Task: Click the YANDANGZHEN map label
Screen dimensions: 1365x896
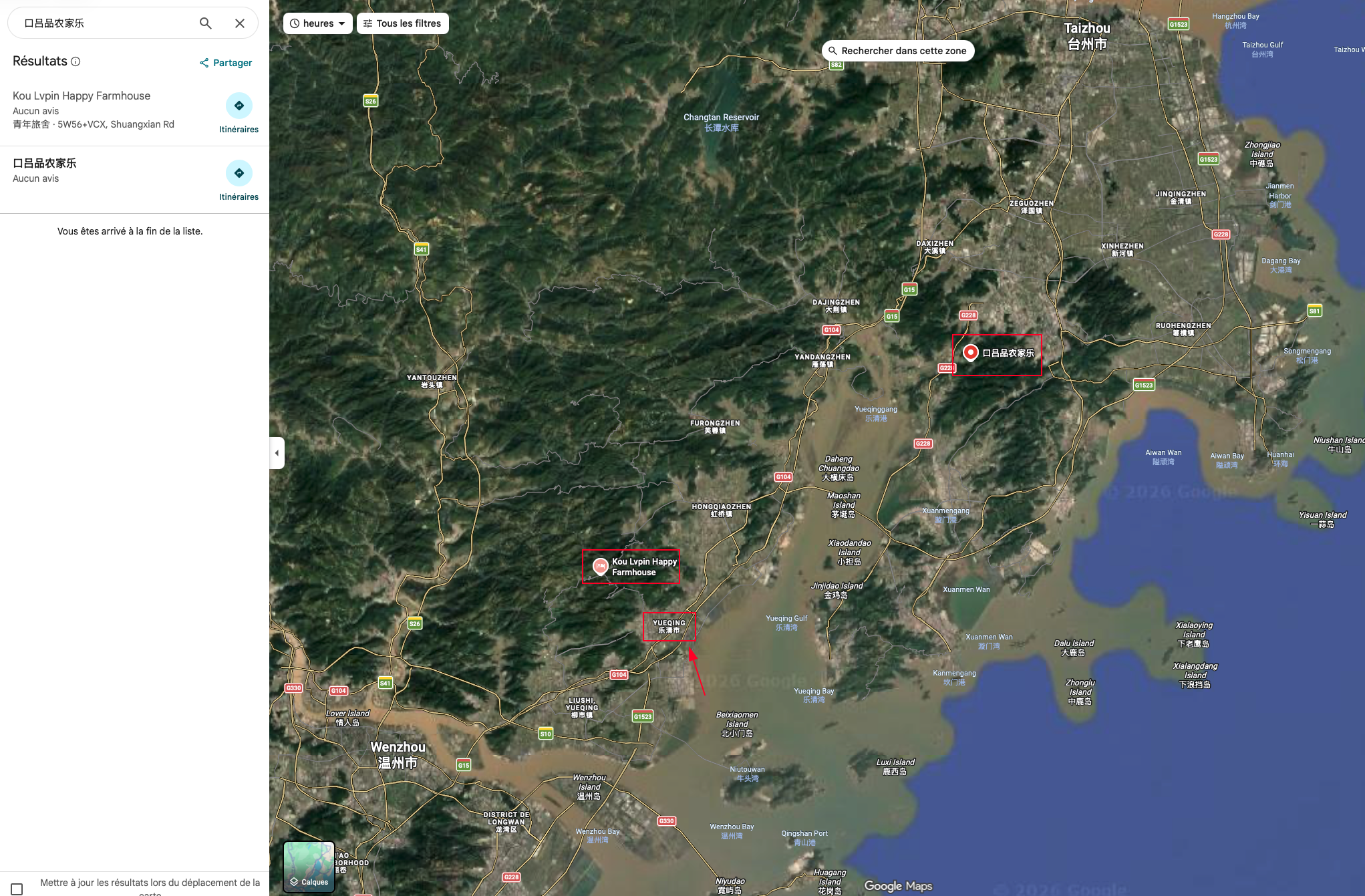Action: coord(822,361)
